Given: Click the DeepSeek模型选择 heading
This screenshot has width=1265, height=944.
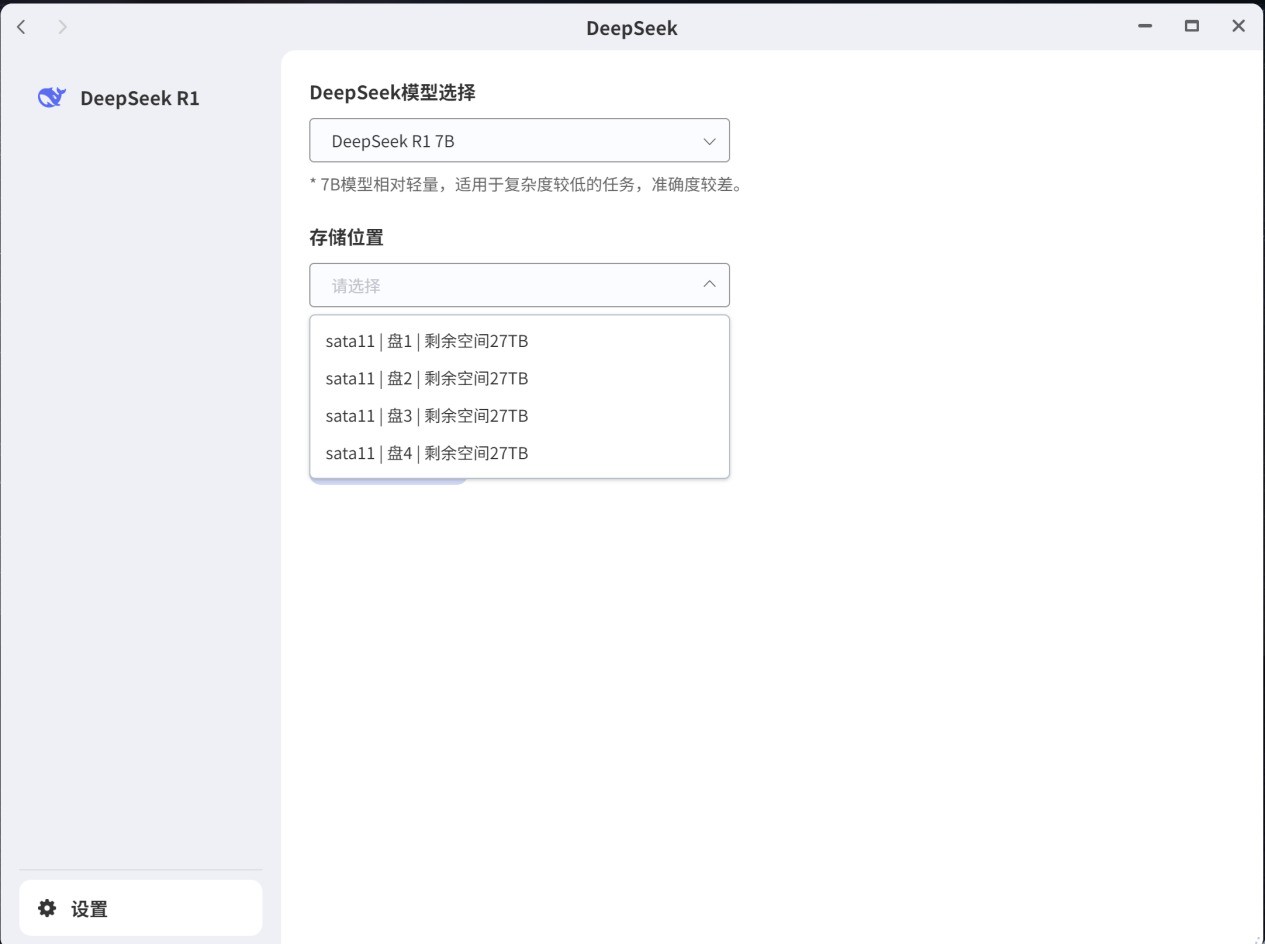Looking at the screenshot, I should [x=392, y=93].
